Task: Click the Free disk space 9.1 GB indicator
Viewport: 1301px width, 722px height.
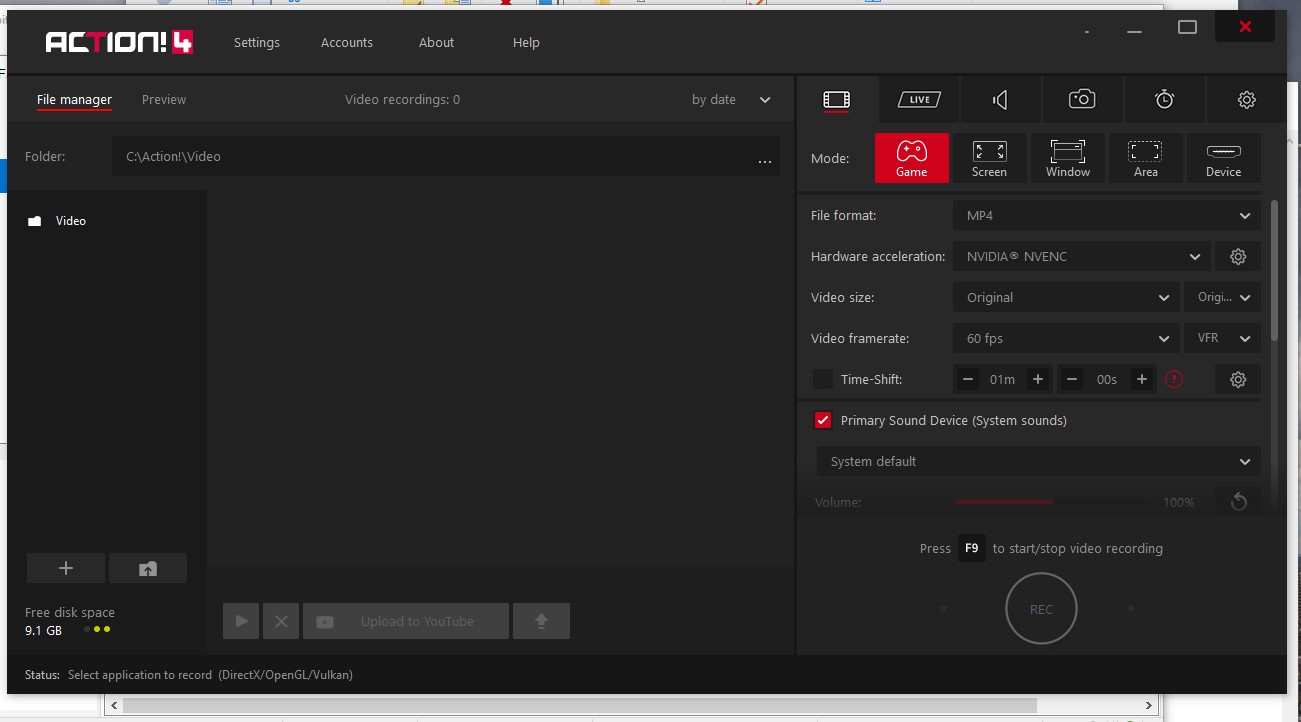Action: click(x=70, y=621)
